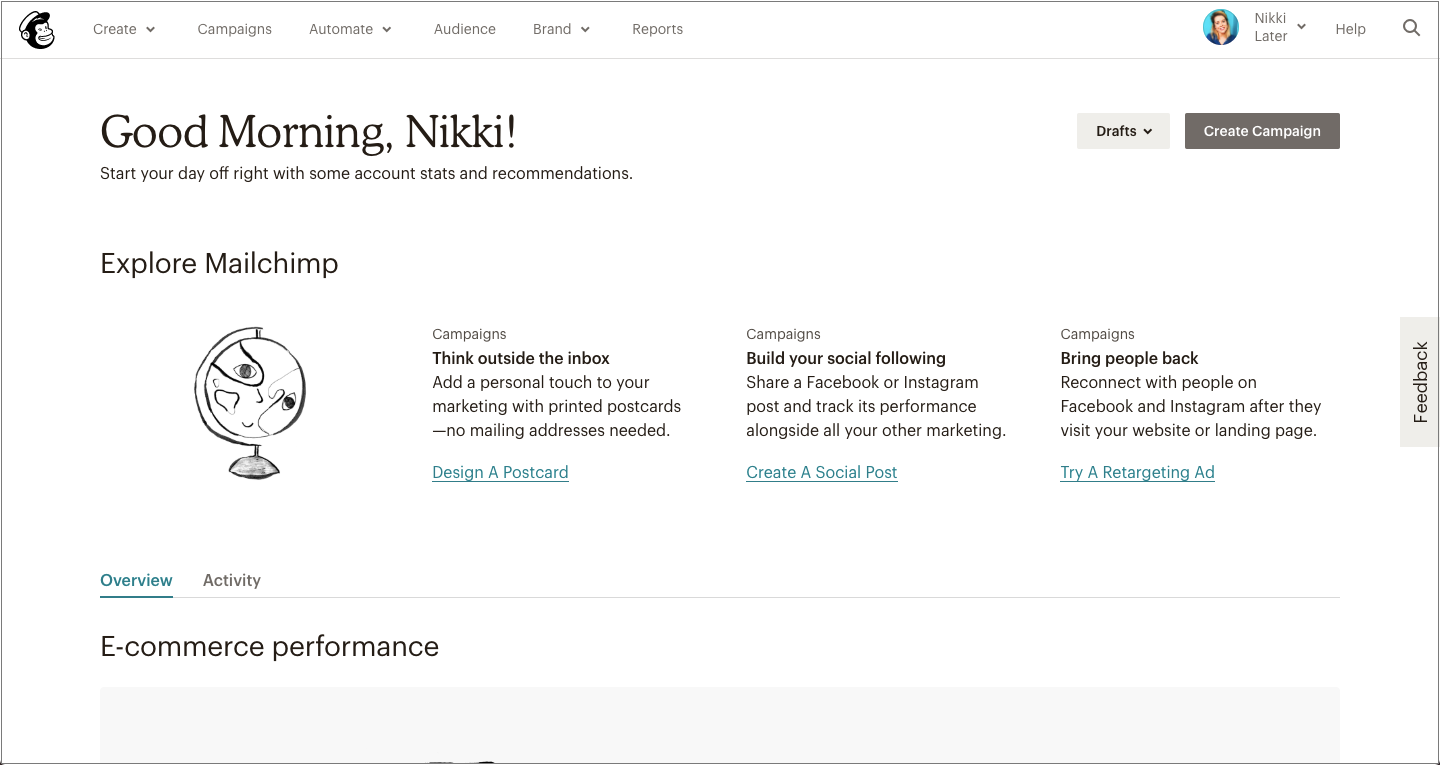Screen dimensions: 1440x765
Task: Open the search magnifier icon
Action: point(1411,28)
